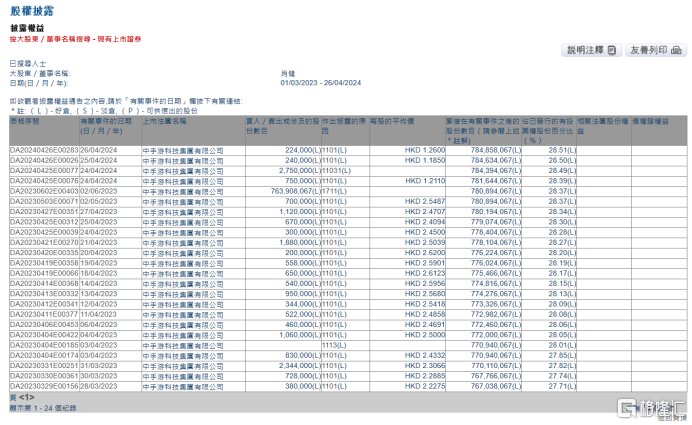Screen dimensions: 692x425
Task: Select reason code 1113(L)
Action: 335,345
